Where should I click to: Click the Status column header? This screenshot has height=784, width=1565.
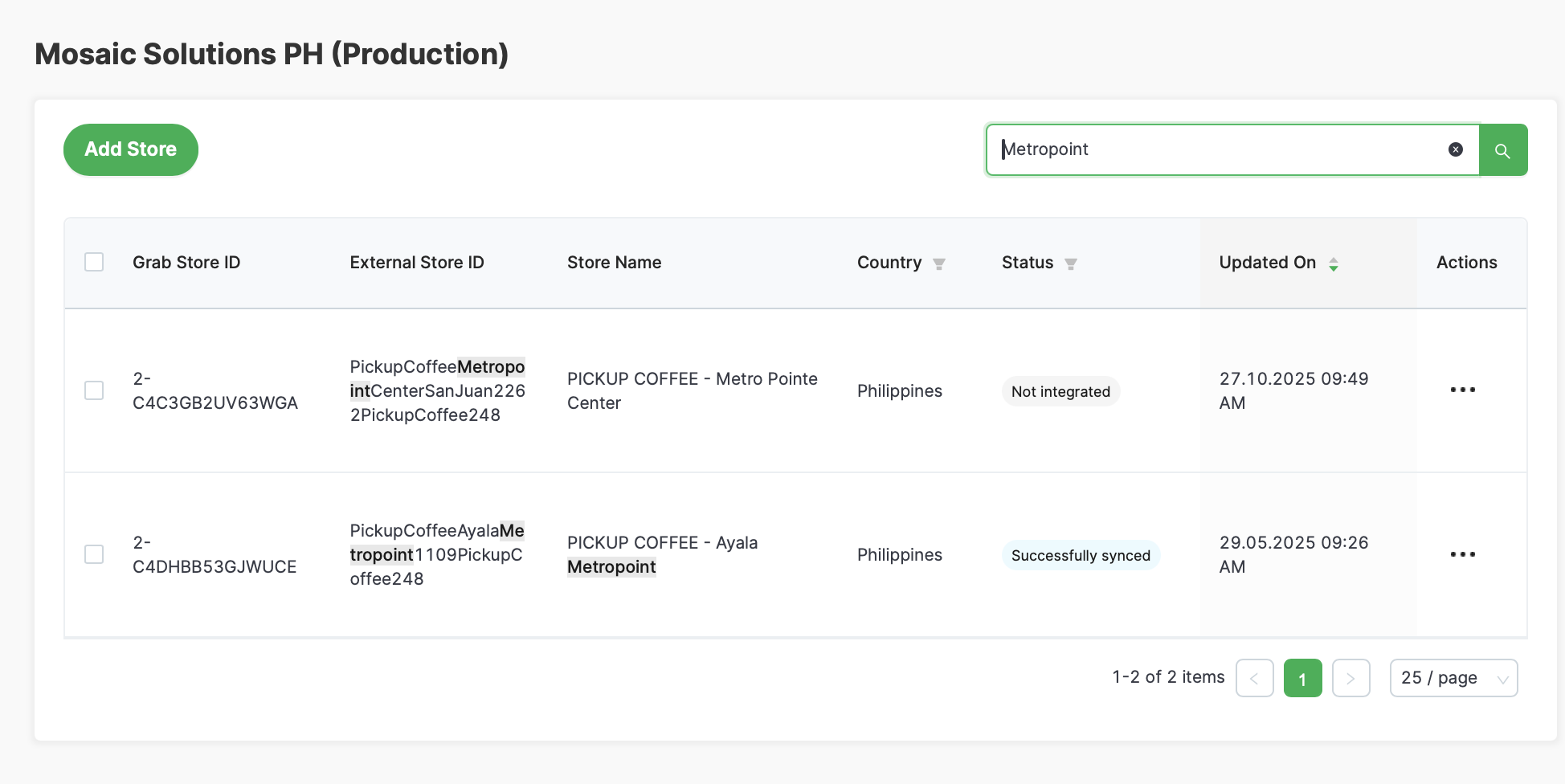coord(1027,263)
